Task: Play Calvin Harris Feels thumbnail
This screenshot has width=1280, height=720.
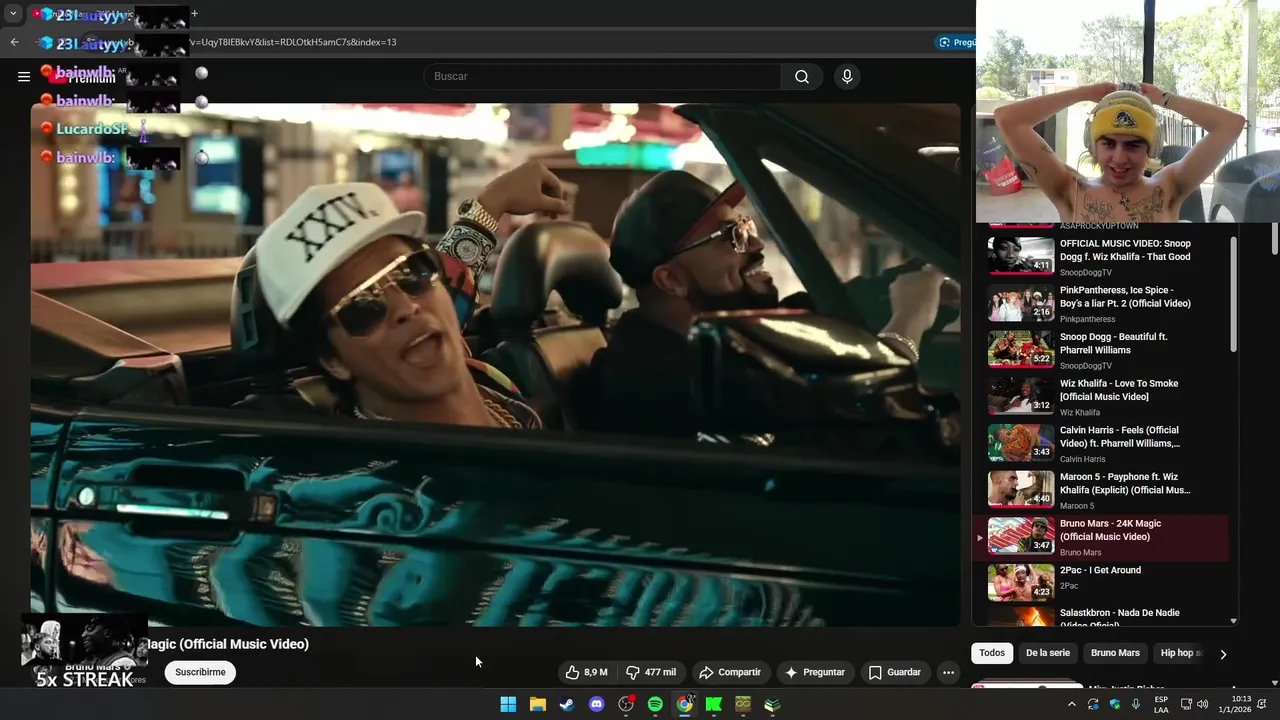Action: point(1021,441)
